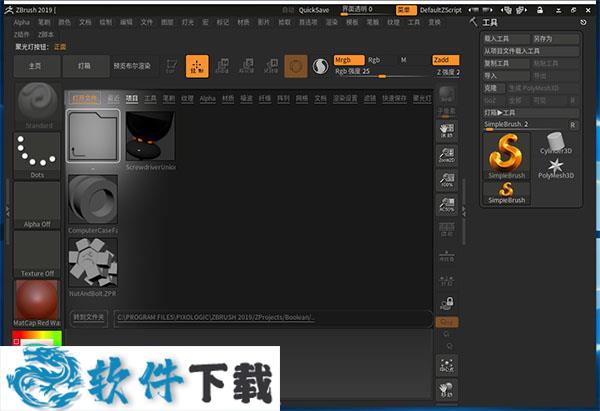This screenshot has height=411, width=600.
Task: Click the 主页 button
Action: 37,66
